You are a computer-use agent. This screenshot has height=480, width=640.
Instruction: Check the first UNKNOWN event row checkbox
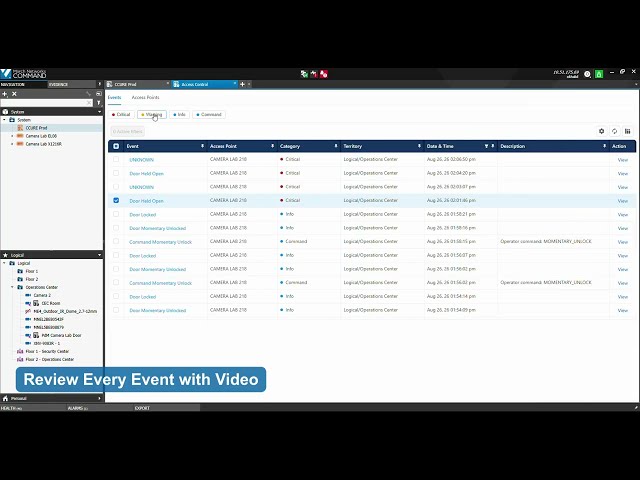116,159
